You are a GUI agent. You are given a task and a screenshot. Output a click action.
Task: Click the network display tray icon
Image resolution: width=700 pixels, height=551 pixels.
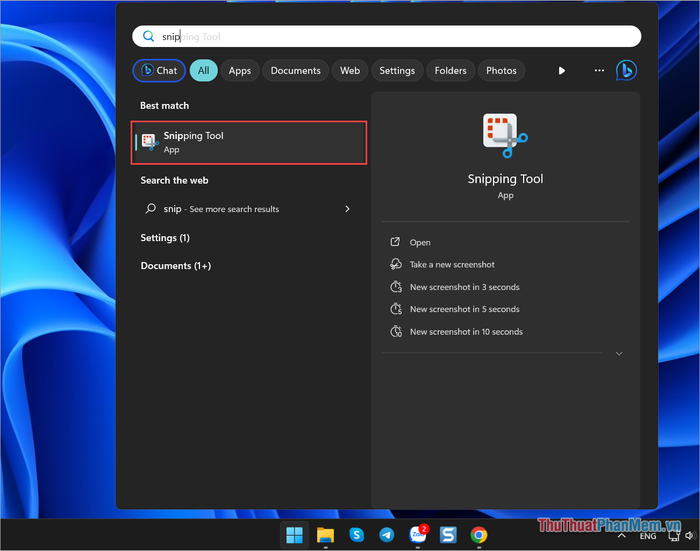(x=674, y=535)
